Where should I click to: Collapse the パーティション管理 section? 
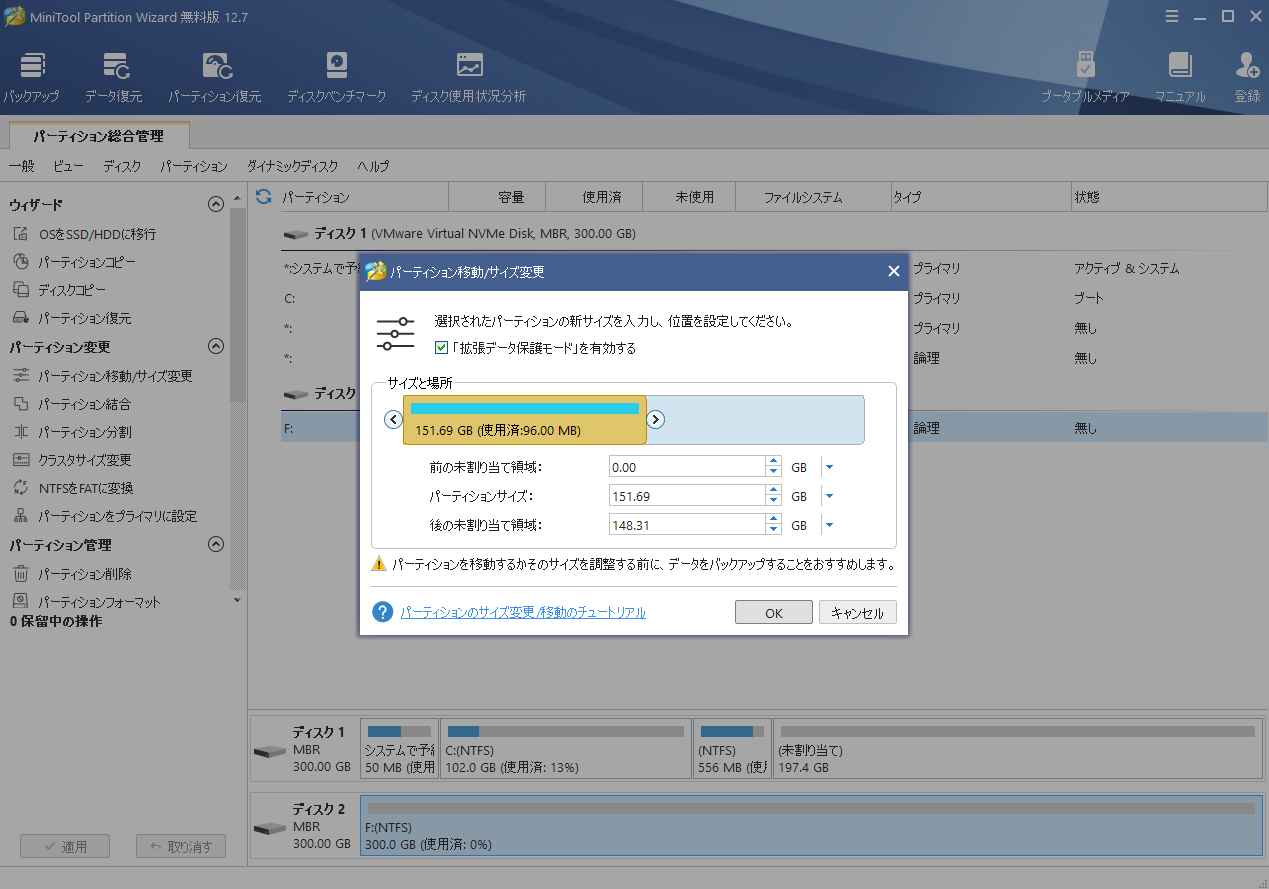[215, 545]
